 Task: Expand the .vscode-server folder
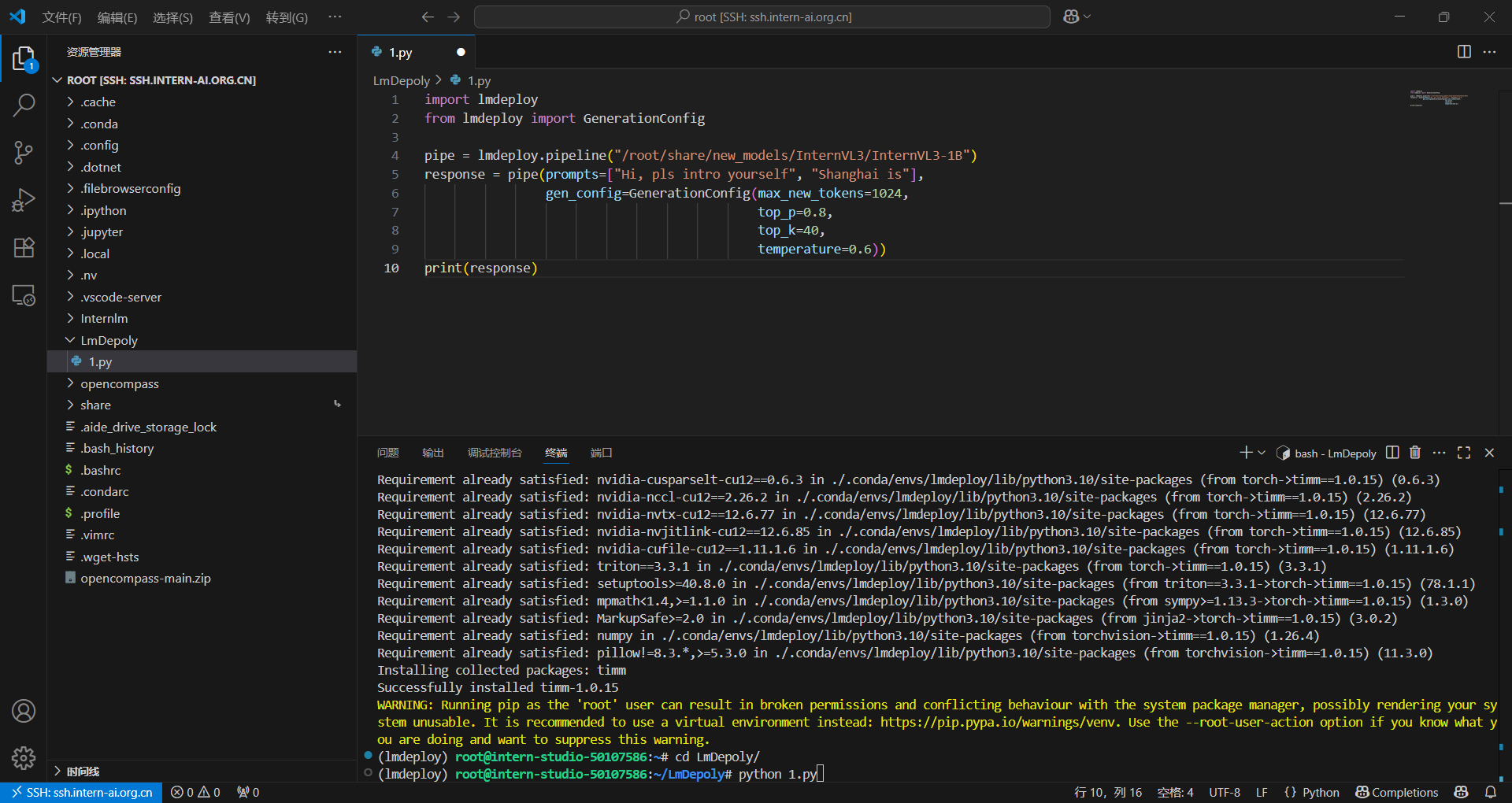tap(202, 297)
